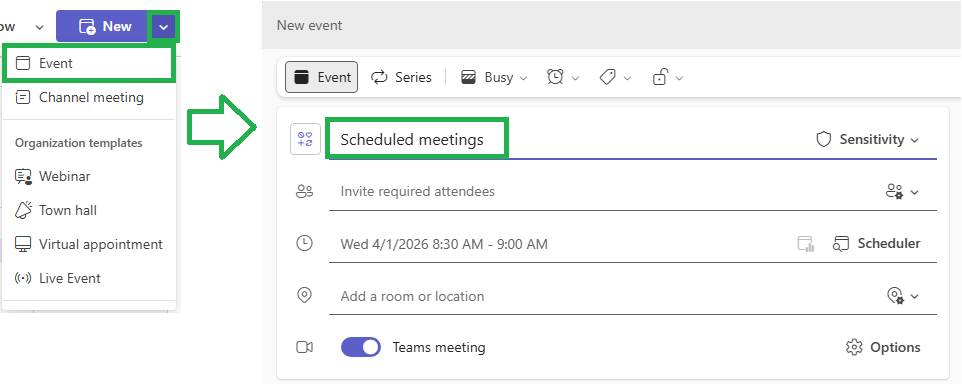This screenshot has height=384, width=962.
Task: Click the attendees people icon
Action: [x=304, y=191]
